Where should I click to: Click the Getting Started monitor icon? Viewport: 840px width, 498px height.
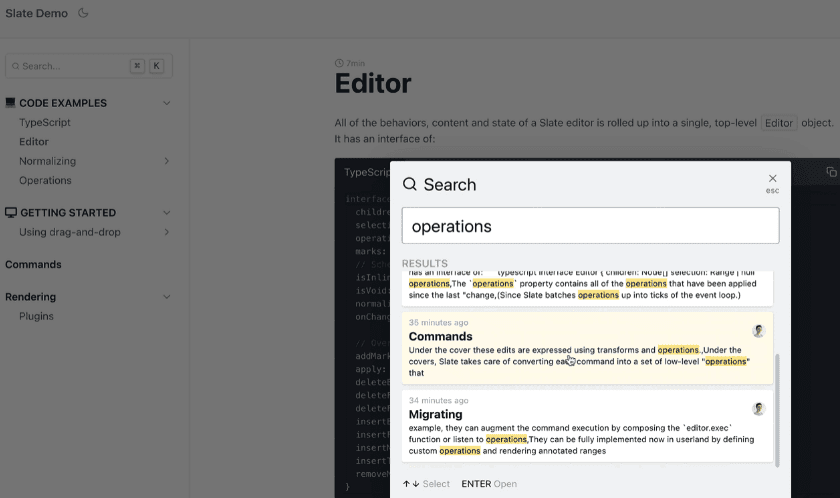[11, 213]
